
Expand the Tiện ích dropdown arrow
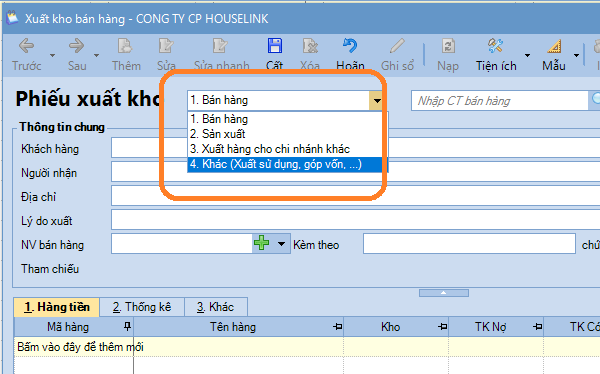click(527, 55)
